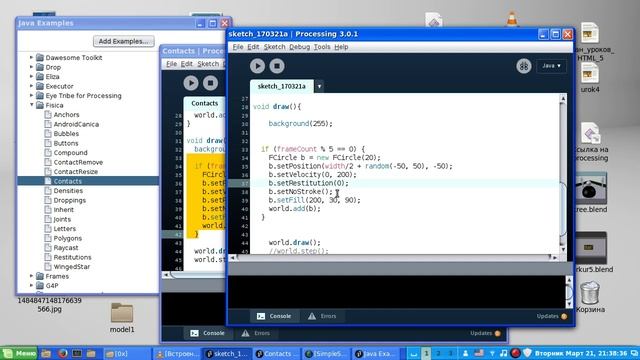The width and height of the screenshot is (640, 360).
Task: Open the Меню start button
Action: tap(19, 353)
